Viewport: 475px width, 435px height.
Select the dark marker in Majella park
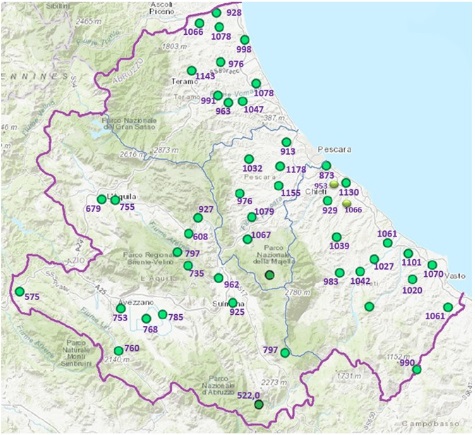pyautogui.click(x=270, y=275)
